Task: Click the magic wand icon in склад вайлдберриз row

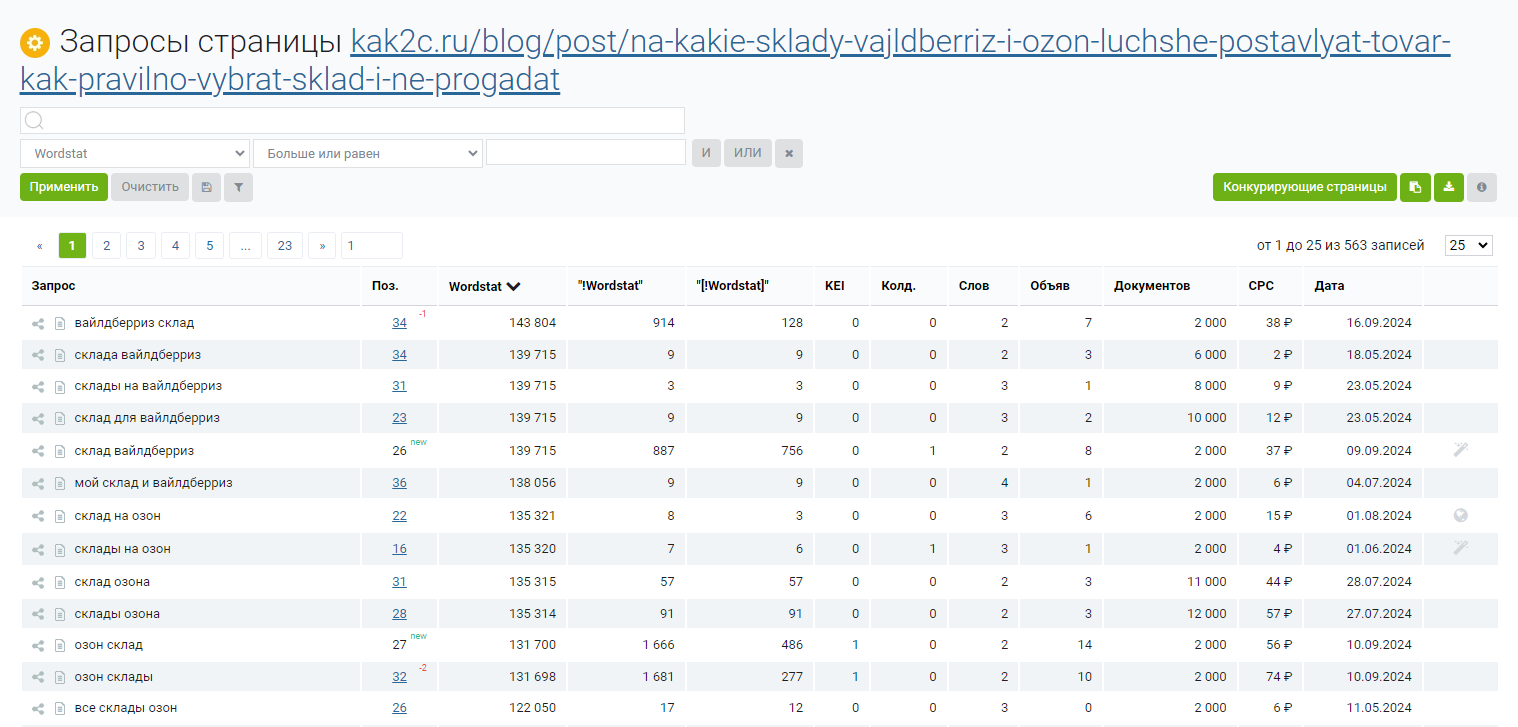Action: 1461,450
